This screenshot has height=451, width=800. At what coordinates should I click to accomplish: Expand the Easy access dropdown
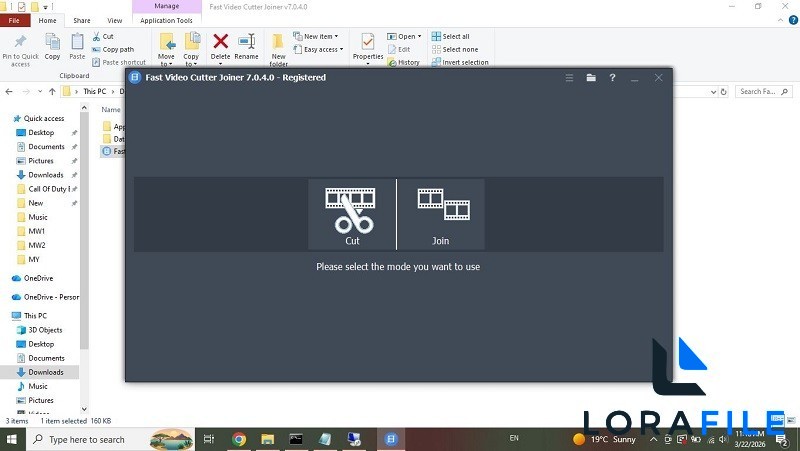(318, 49)
